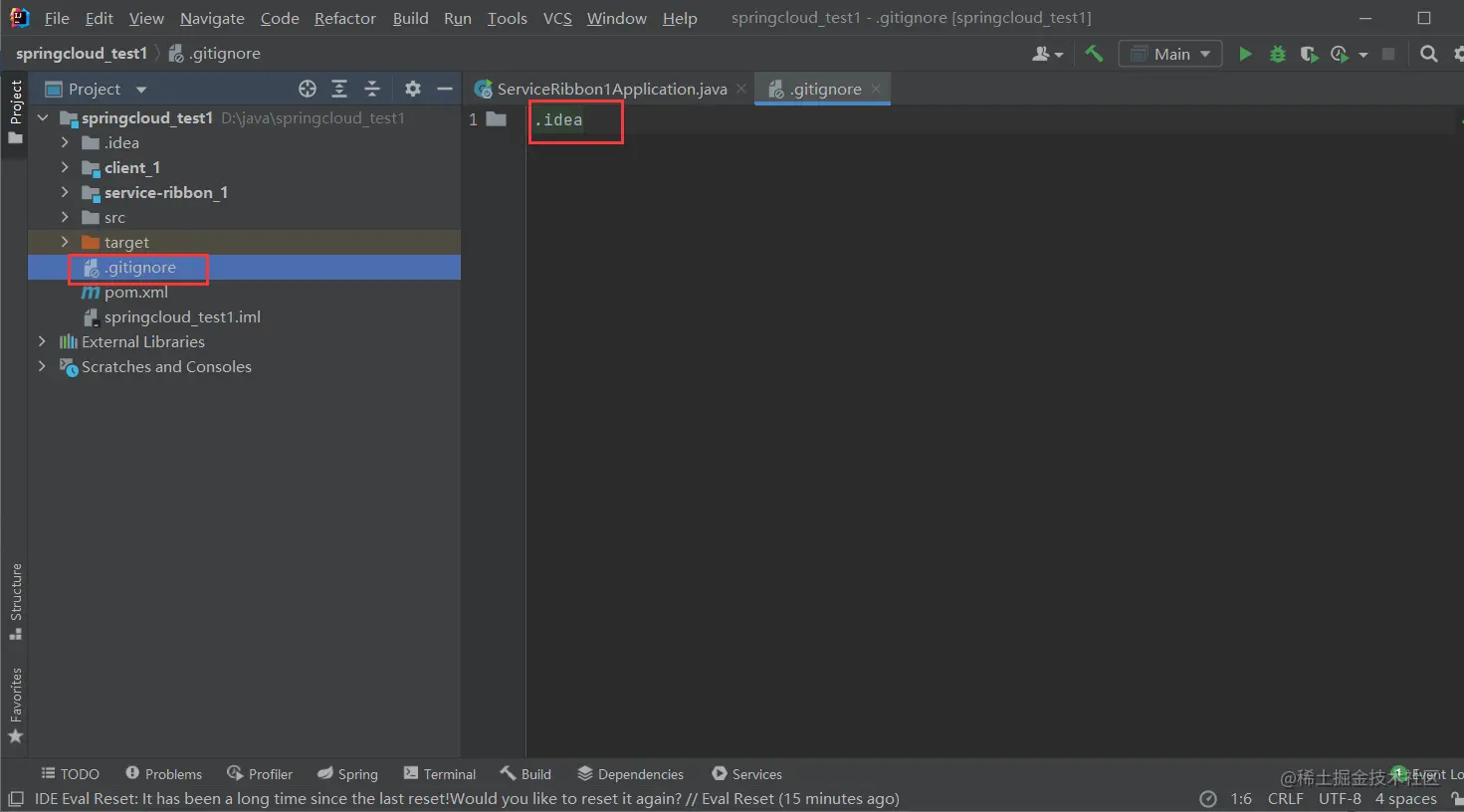
Task: Click Collapse All icon in Project panel
Action: 372,90
